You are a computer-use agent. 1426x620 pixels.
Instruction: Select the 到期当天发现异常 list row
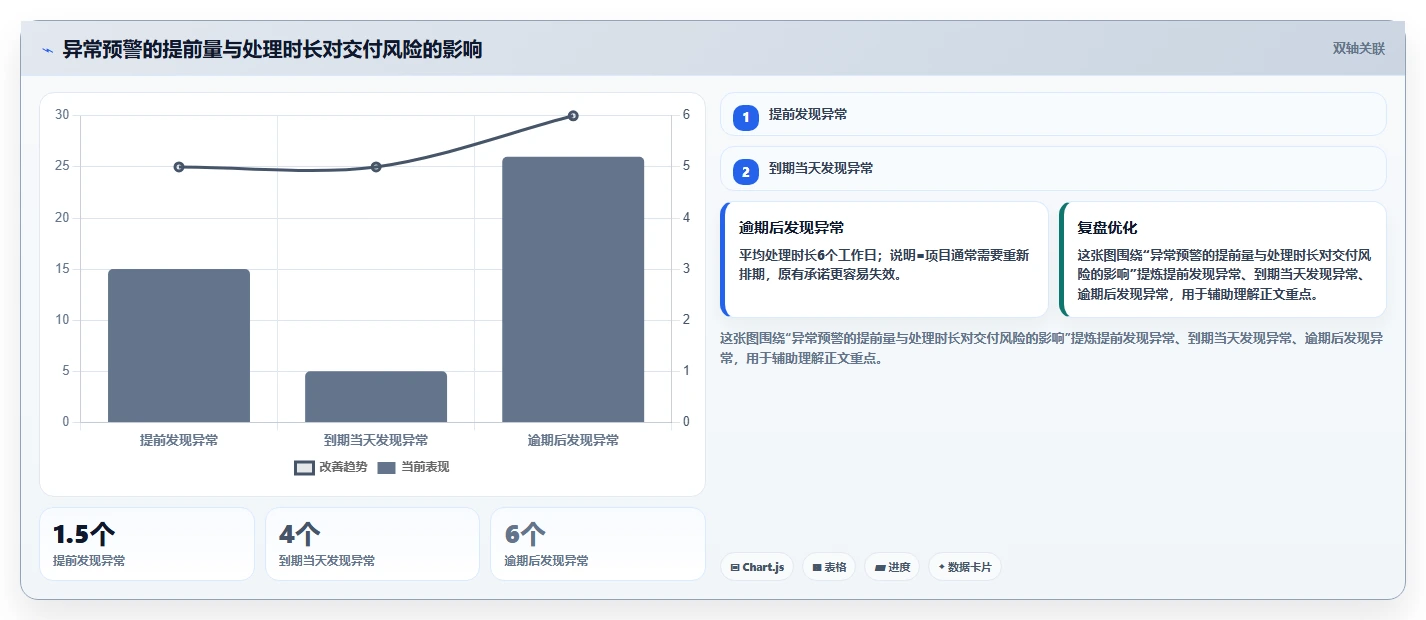pos(1053,168)
